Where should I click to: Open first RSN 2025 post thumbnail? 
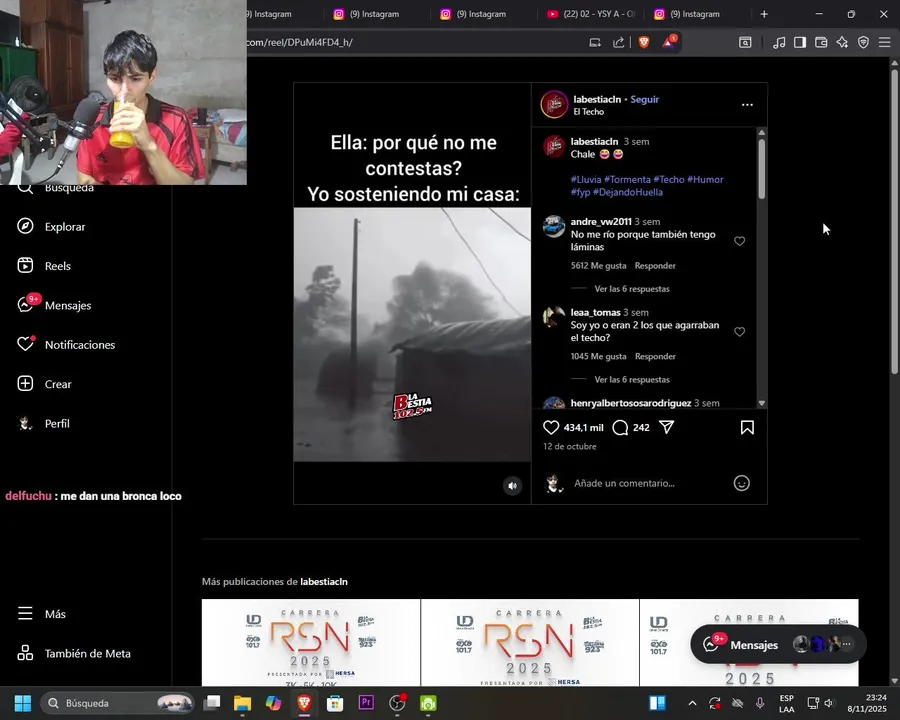311,642
